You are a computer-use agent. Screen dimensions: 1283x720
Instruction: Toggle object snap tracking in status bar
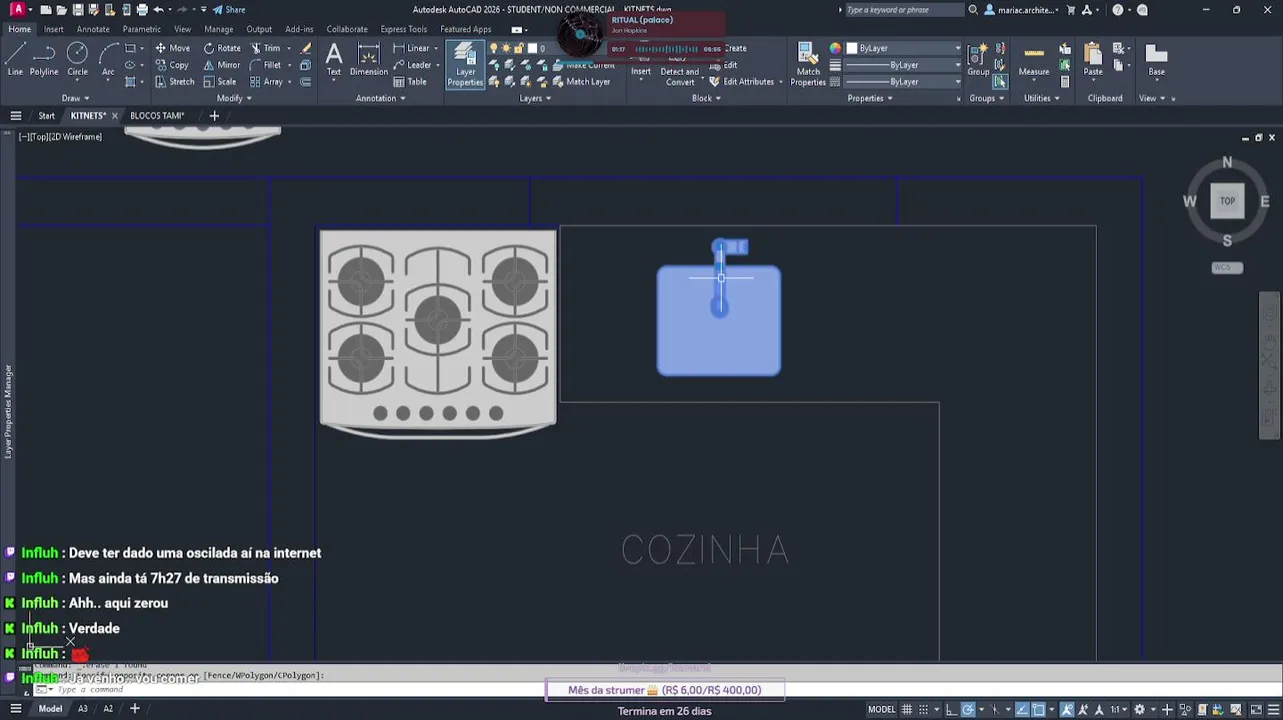[1020, 709]
